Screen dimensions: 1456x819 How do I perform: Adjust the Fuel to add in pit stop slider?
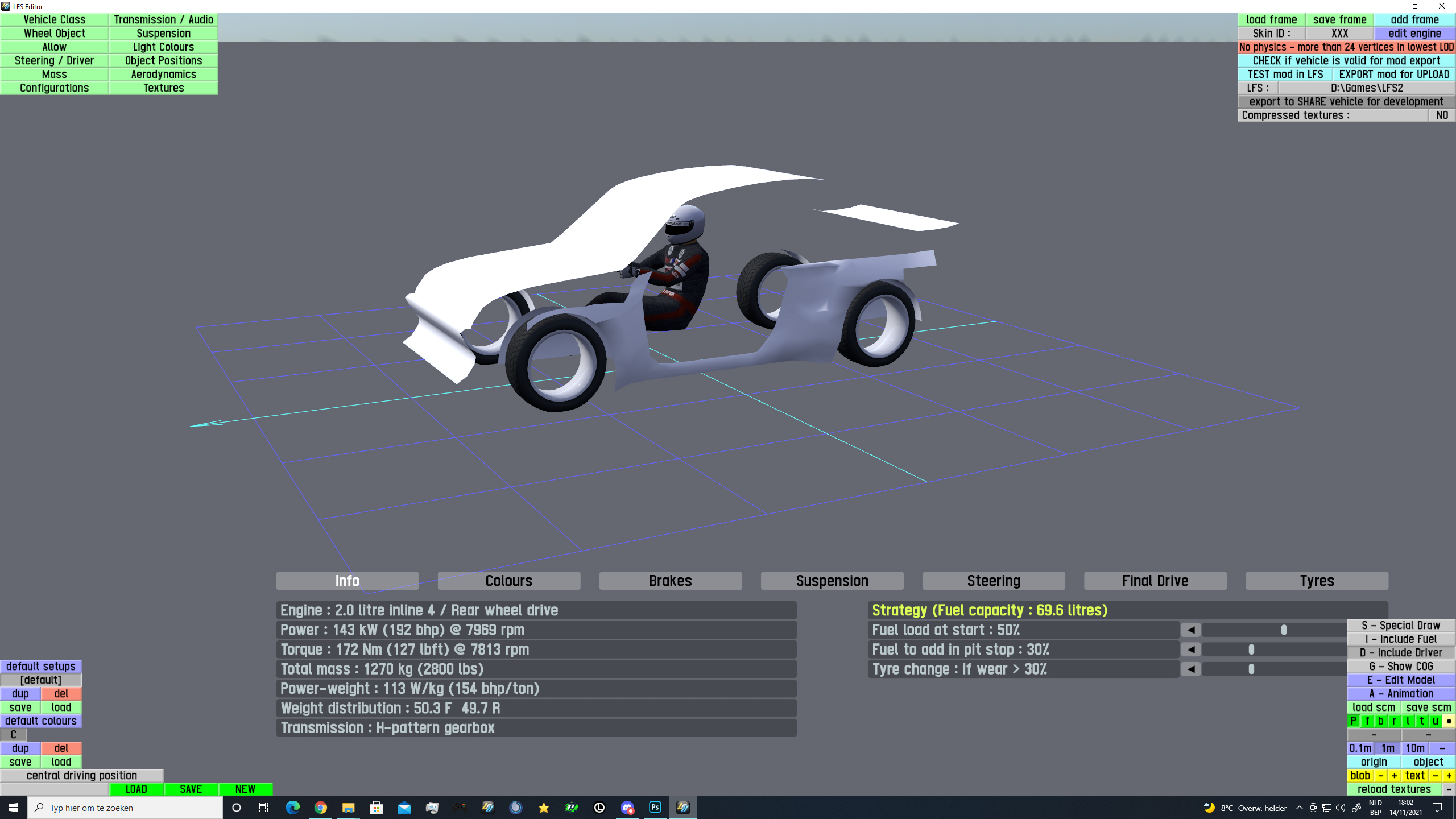pos(1251,650)
